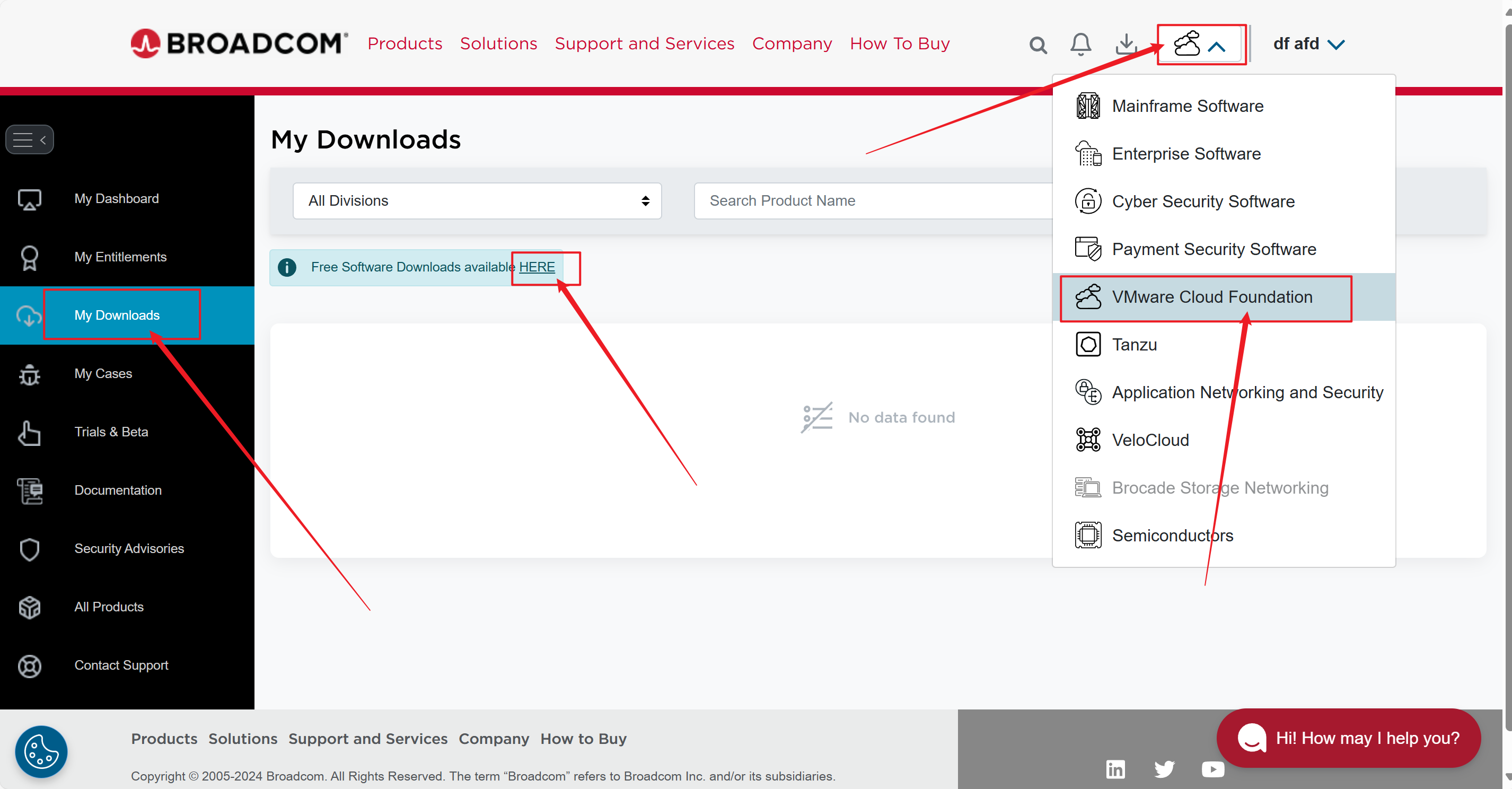This screenshot has width=1512, height=789.
Task: Open the Twitter icon in footer
Action: click(1164, 768)
